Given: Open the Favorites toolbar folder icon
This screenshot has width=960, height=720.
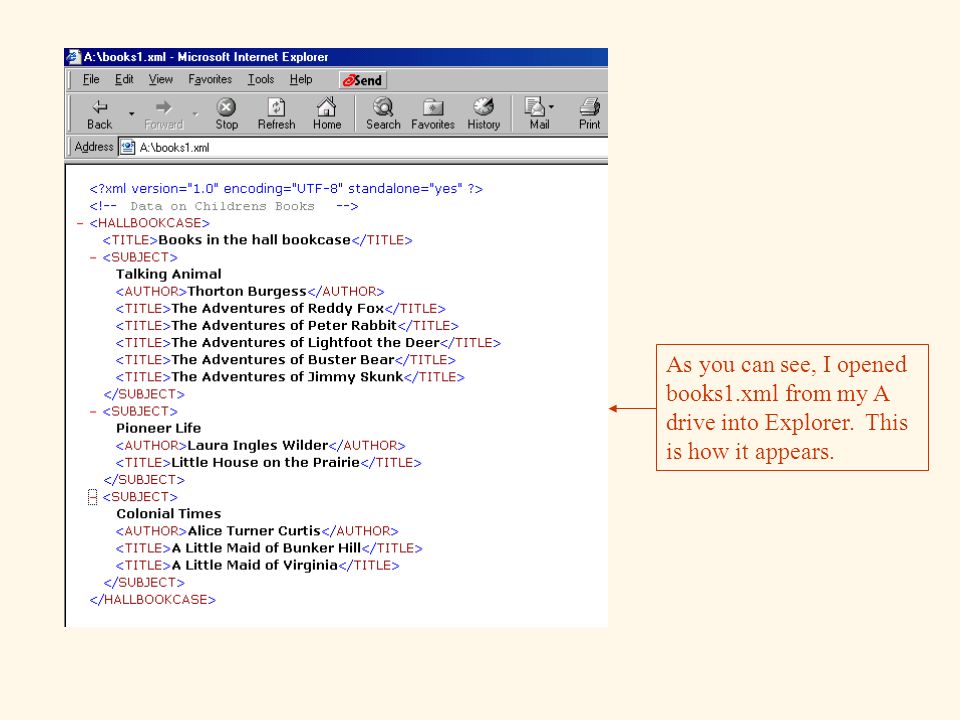Looking at the screenshot, I should (433, 114).
